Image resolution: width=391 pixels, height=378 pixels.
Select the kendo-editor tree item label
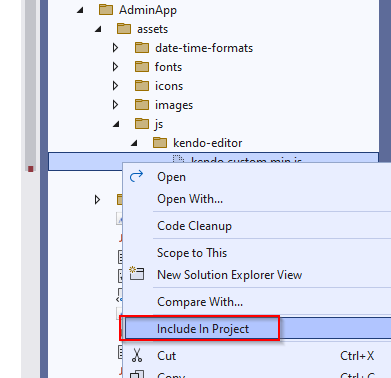click(x=207, y=143)
